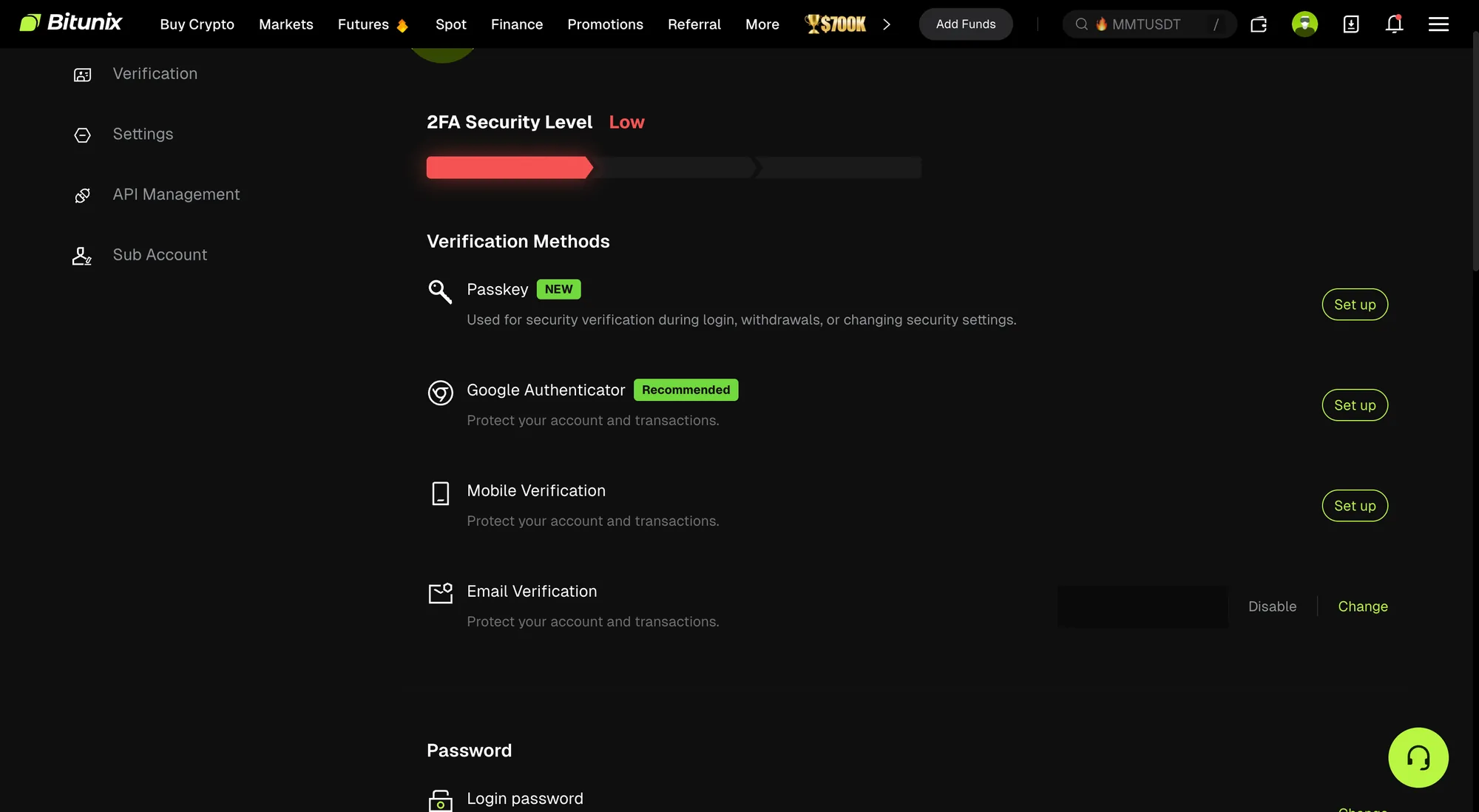
Task: Click the Recommended badge
Action: click(x=686, y=390)
